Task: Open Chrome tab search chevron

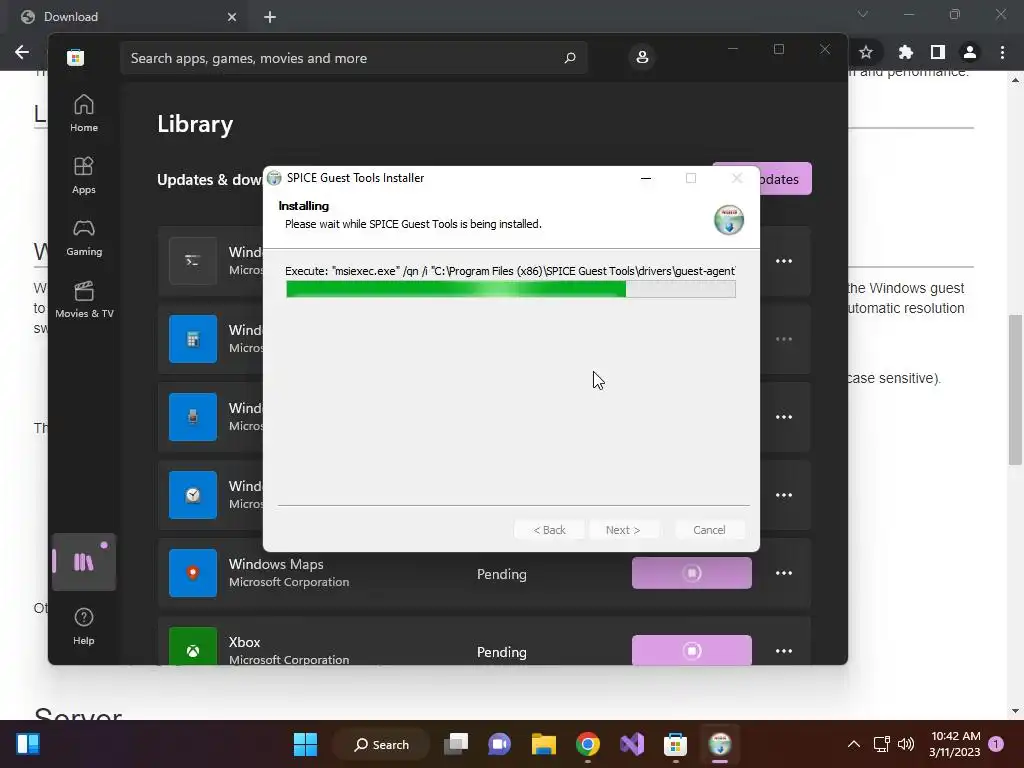Action: coord(863,14)
